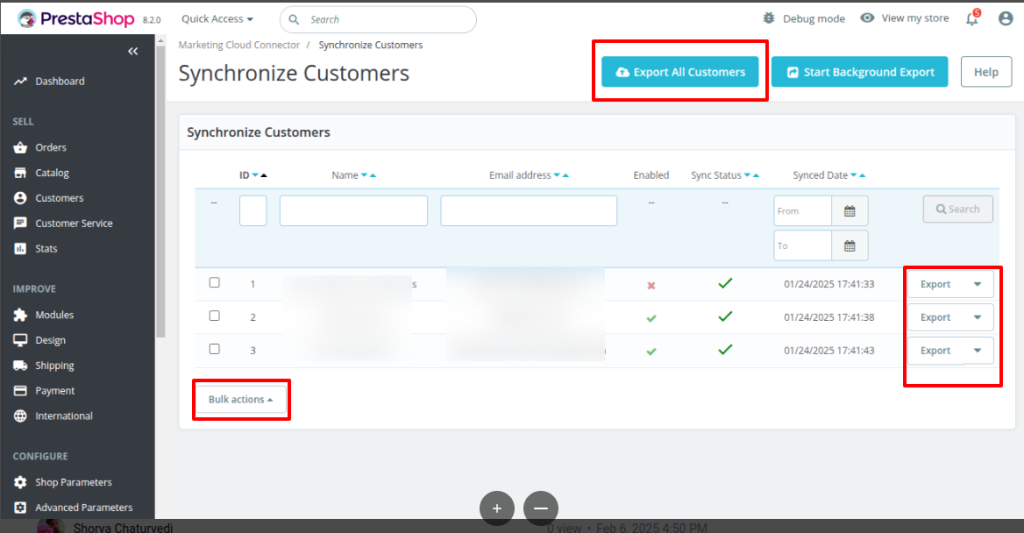Open International in the sidebar
Viewport: 1024px width, 533px height.
point(64,416)
